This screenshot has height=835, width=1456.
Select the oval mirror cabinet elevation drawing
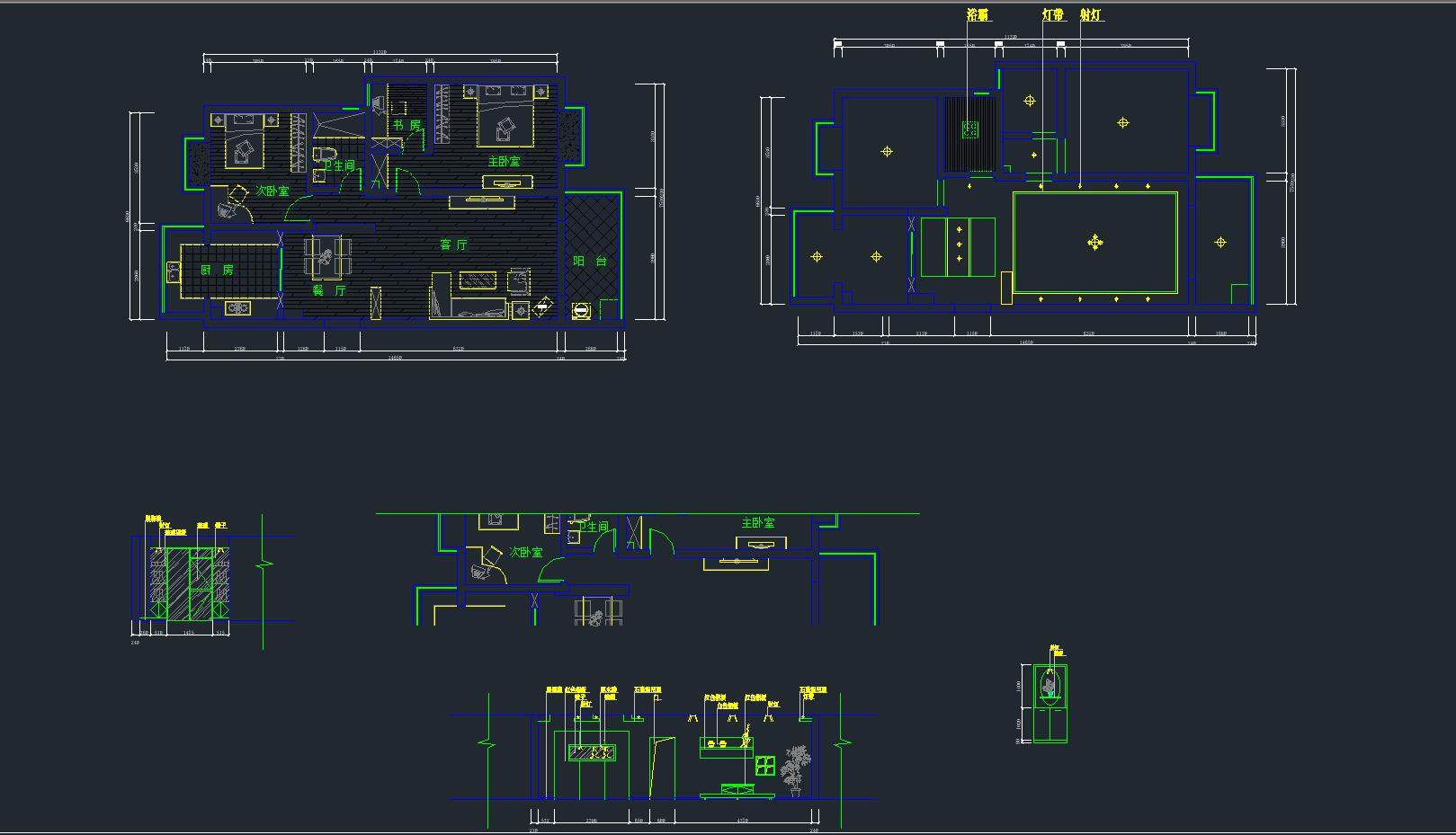(1050, 704)
